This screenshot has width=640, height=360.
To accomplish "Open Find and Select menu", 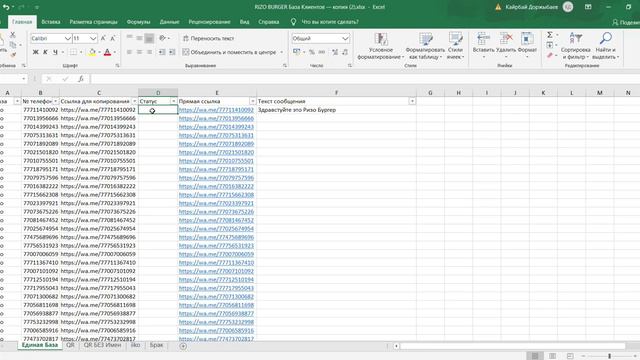I will (x=606, y=46).
